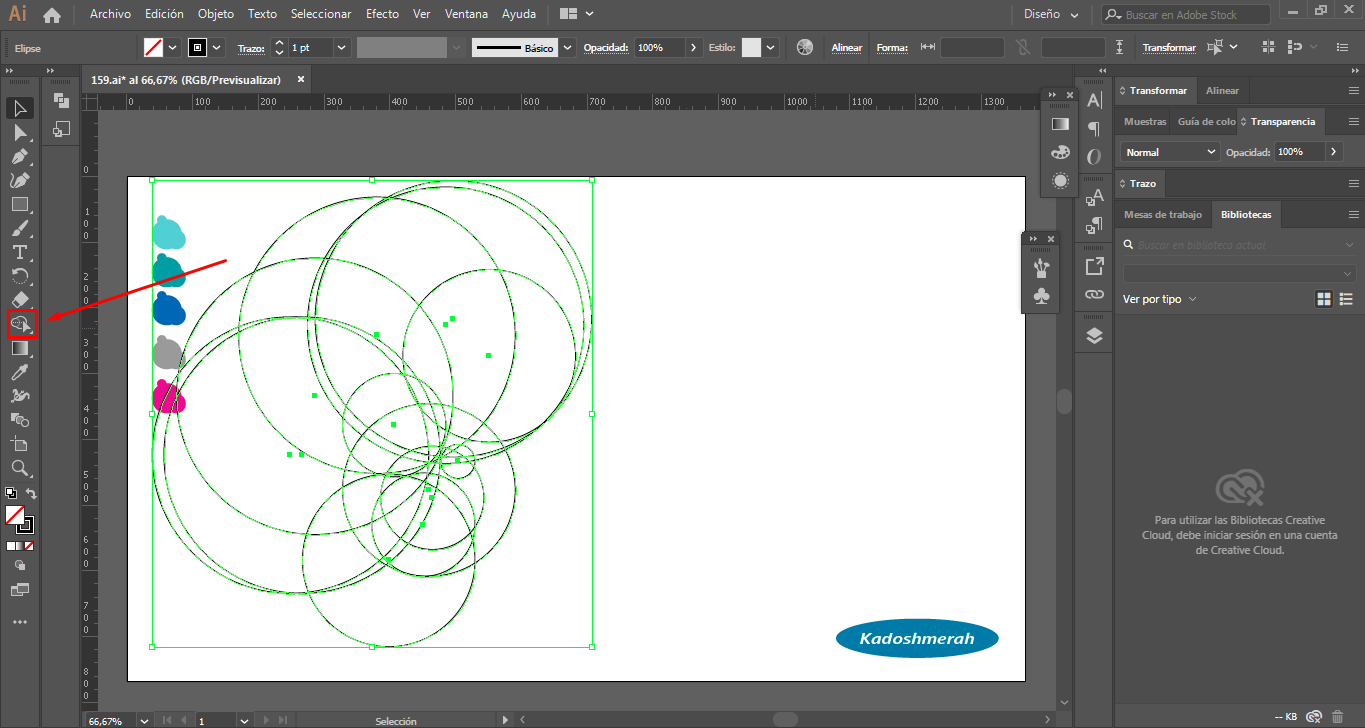Select the Gradient tool
The image size is (1365, 728).
(20, 348)
